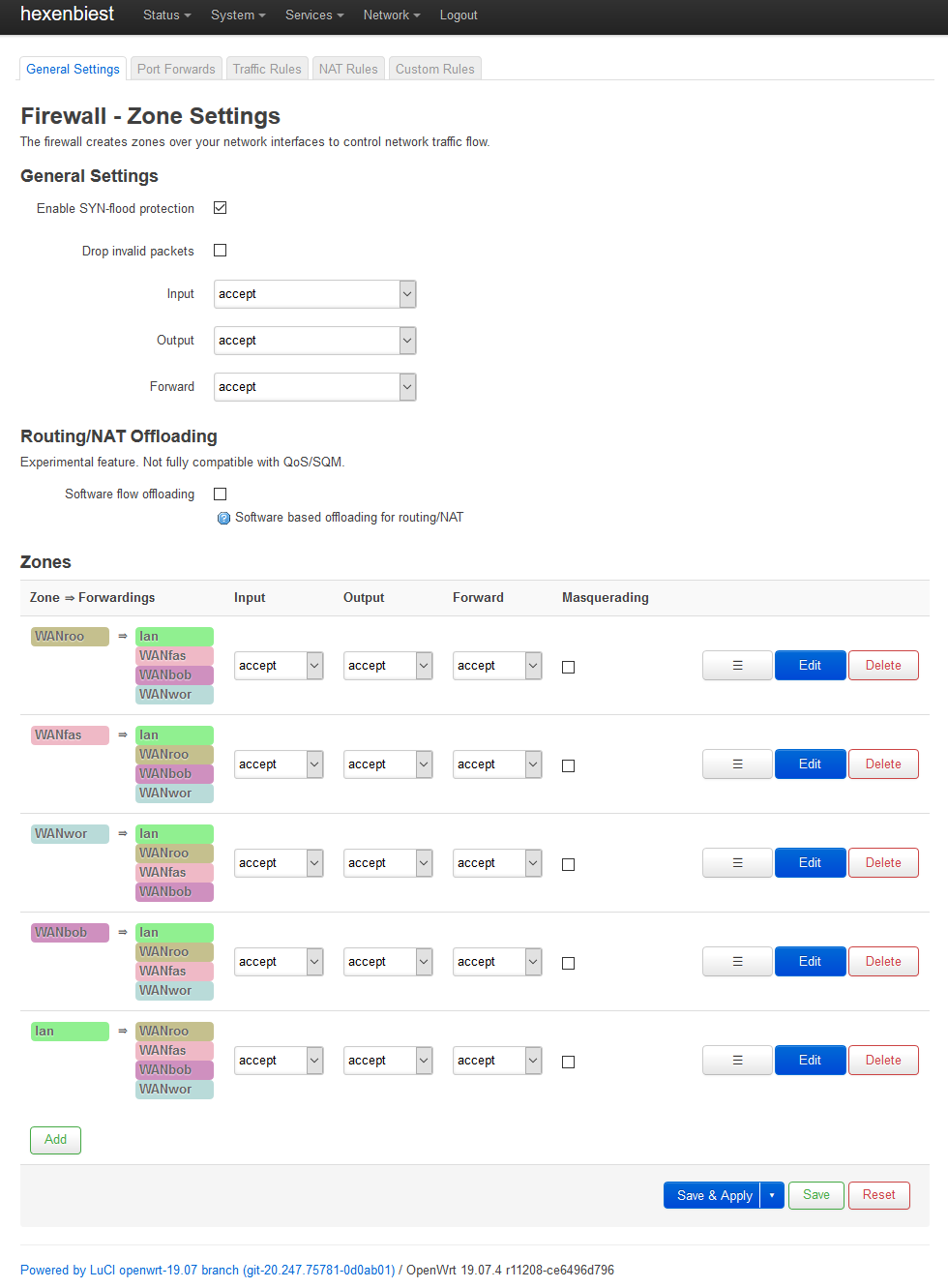Open the Network menu
The width and height of the screenshot is (948, 1288).
coord(391,15)
